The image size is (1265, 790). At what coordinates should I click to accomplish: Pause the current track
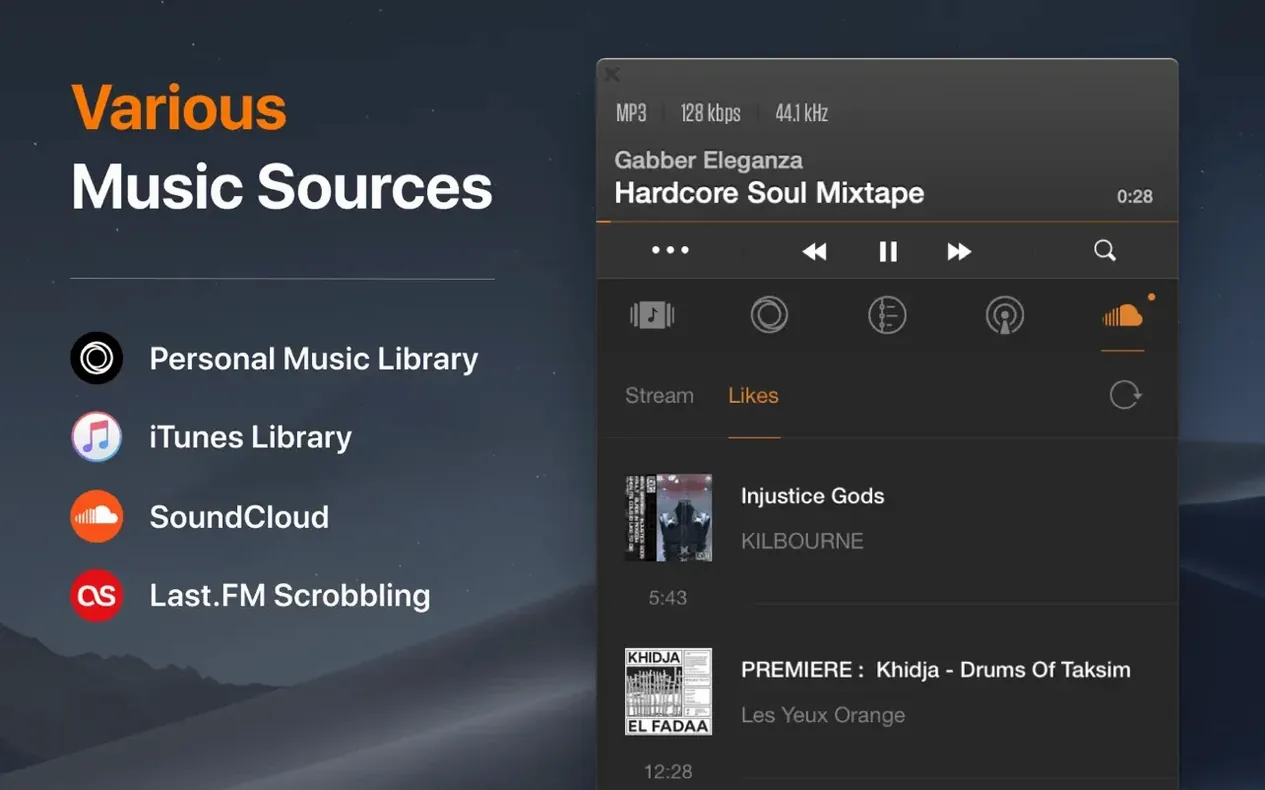pyautogui.click(x=888, y=251)
